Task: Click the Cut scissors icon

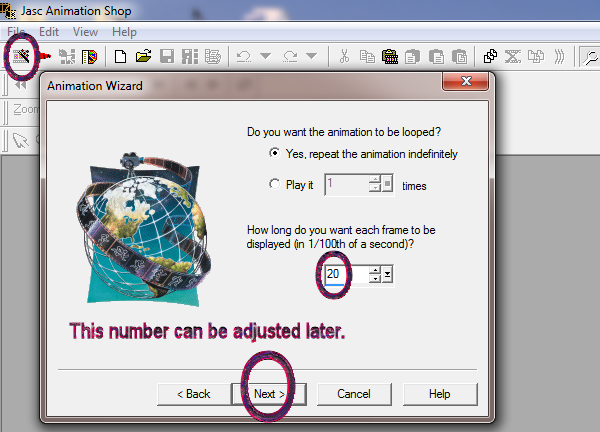Action: click(x=344, y=57)
